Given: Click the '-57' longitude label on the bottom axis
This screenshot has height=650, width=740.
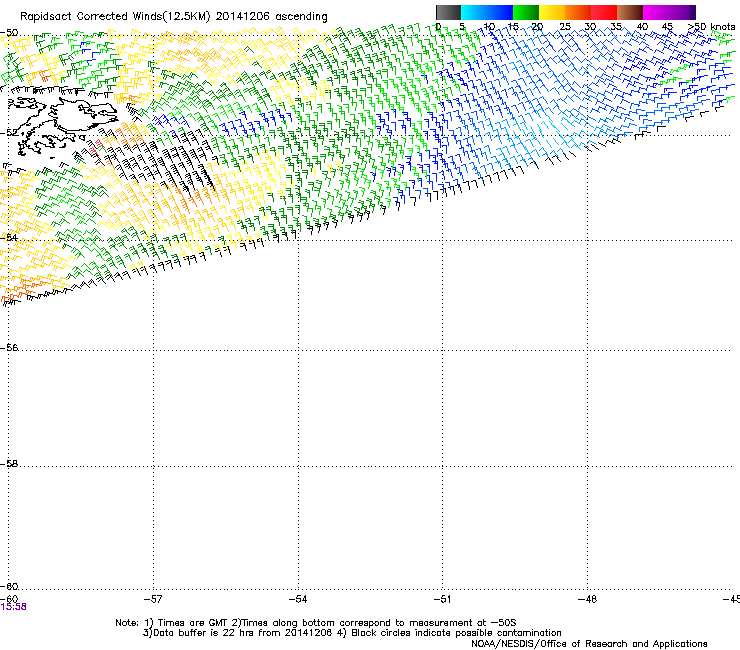Looking at the screenshot, I should (x=152, y=599).
